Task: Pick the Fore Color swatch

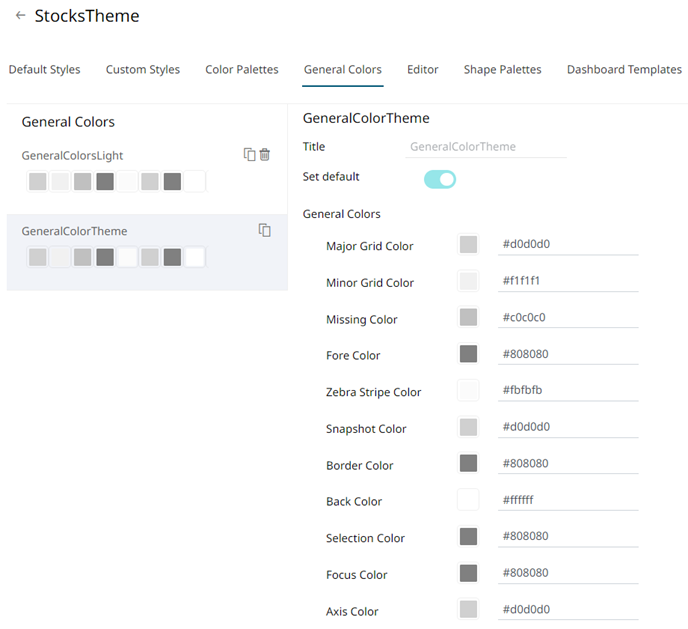Action: 468,354
